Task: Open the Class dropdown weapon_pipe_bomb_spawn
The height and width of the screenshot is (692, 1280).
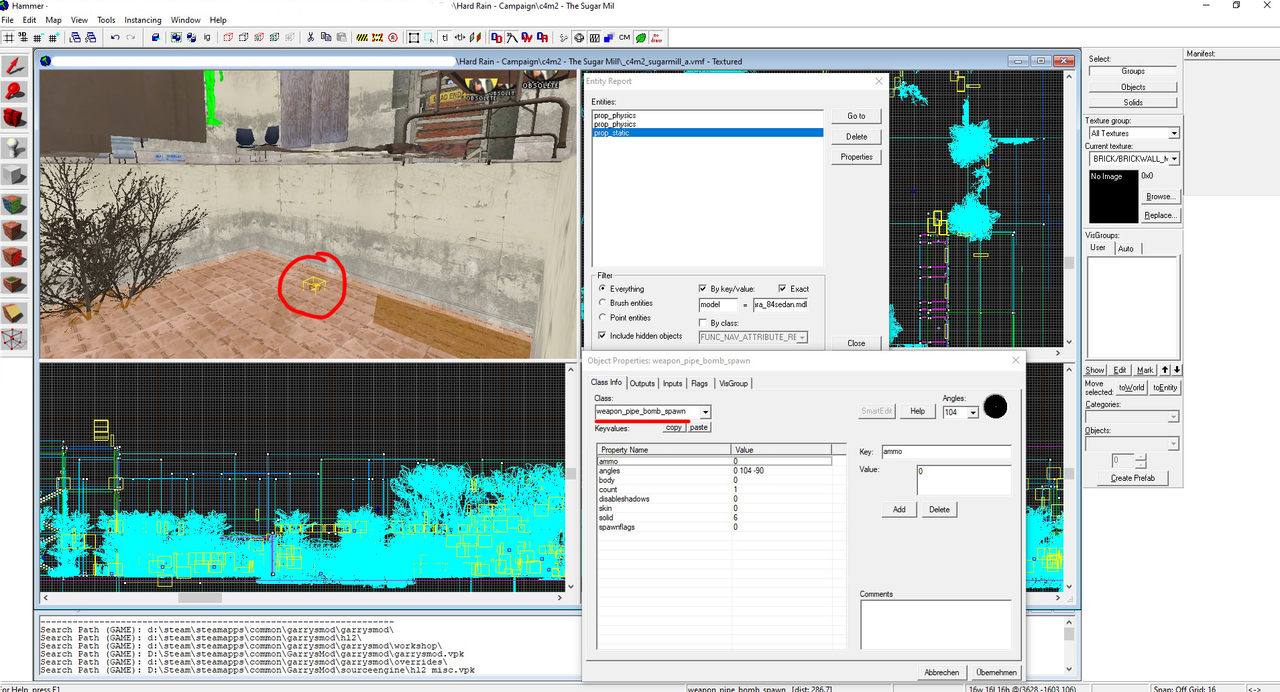Action: tap(705, 412)
